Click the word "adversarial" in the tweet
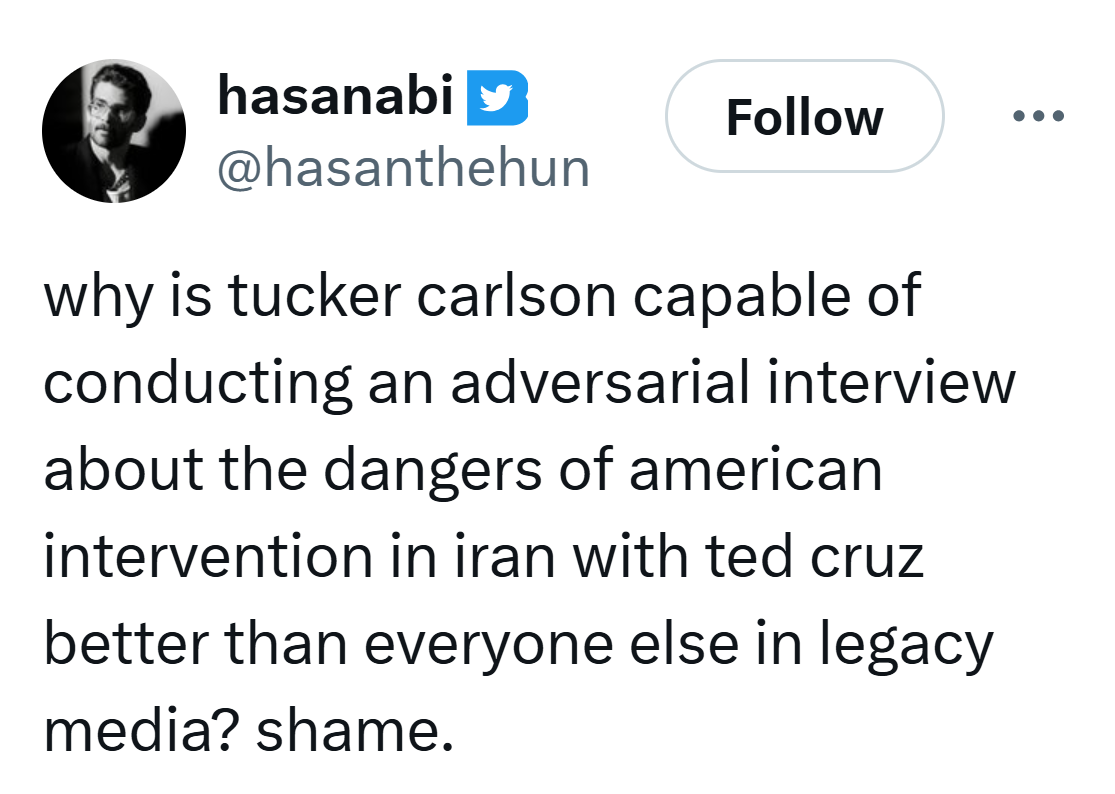This screenshot has width=1115, height=794. click(x=600, y=382)
